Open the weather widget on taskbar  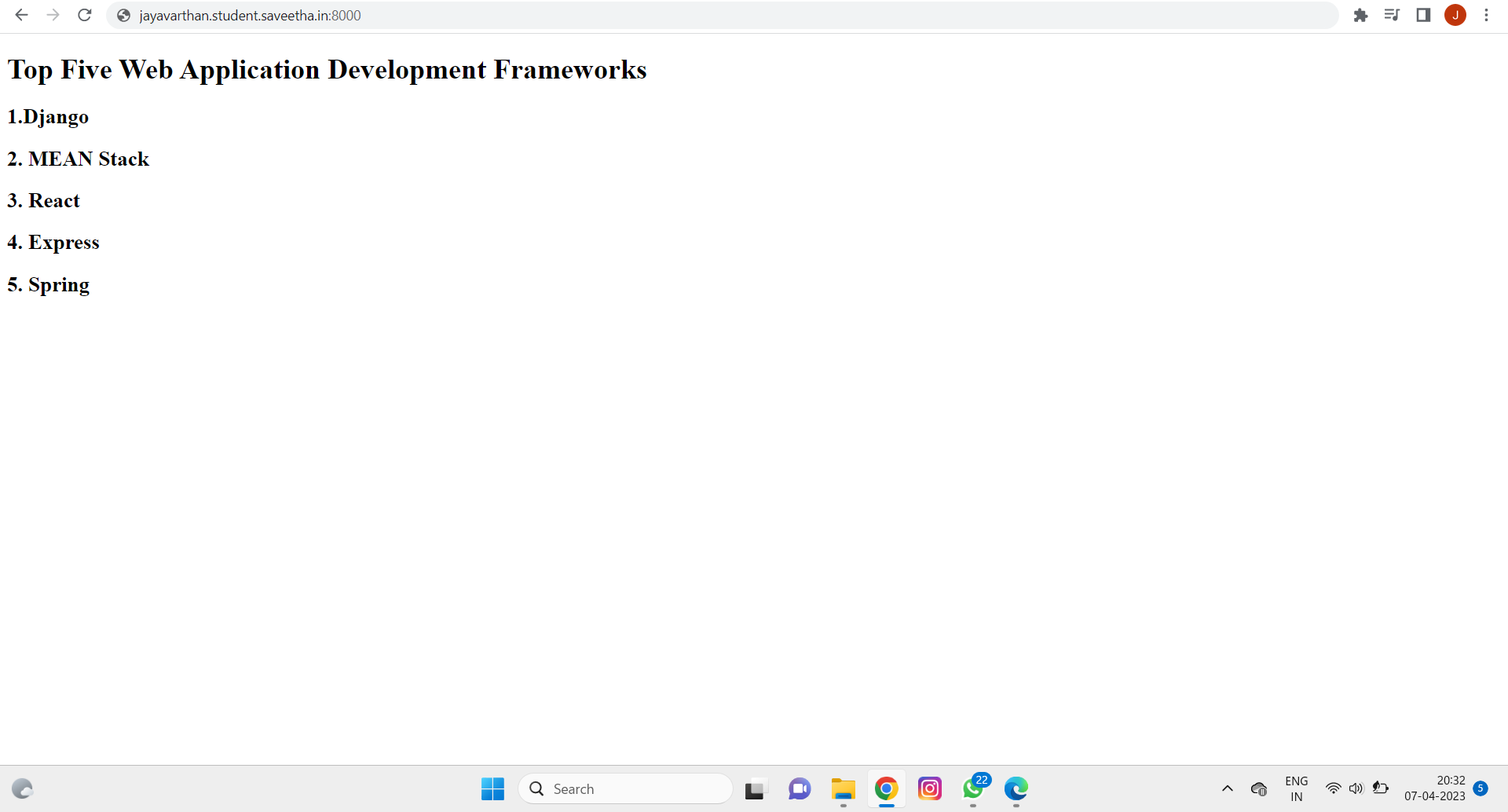click(22, 788)
